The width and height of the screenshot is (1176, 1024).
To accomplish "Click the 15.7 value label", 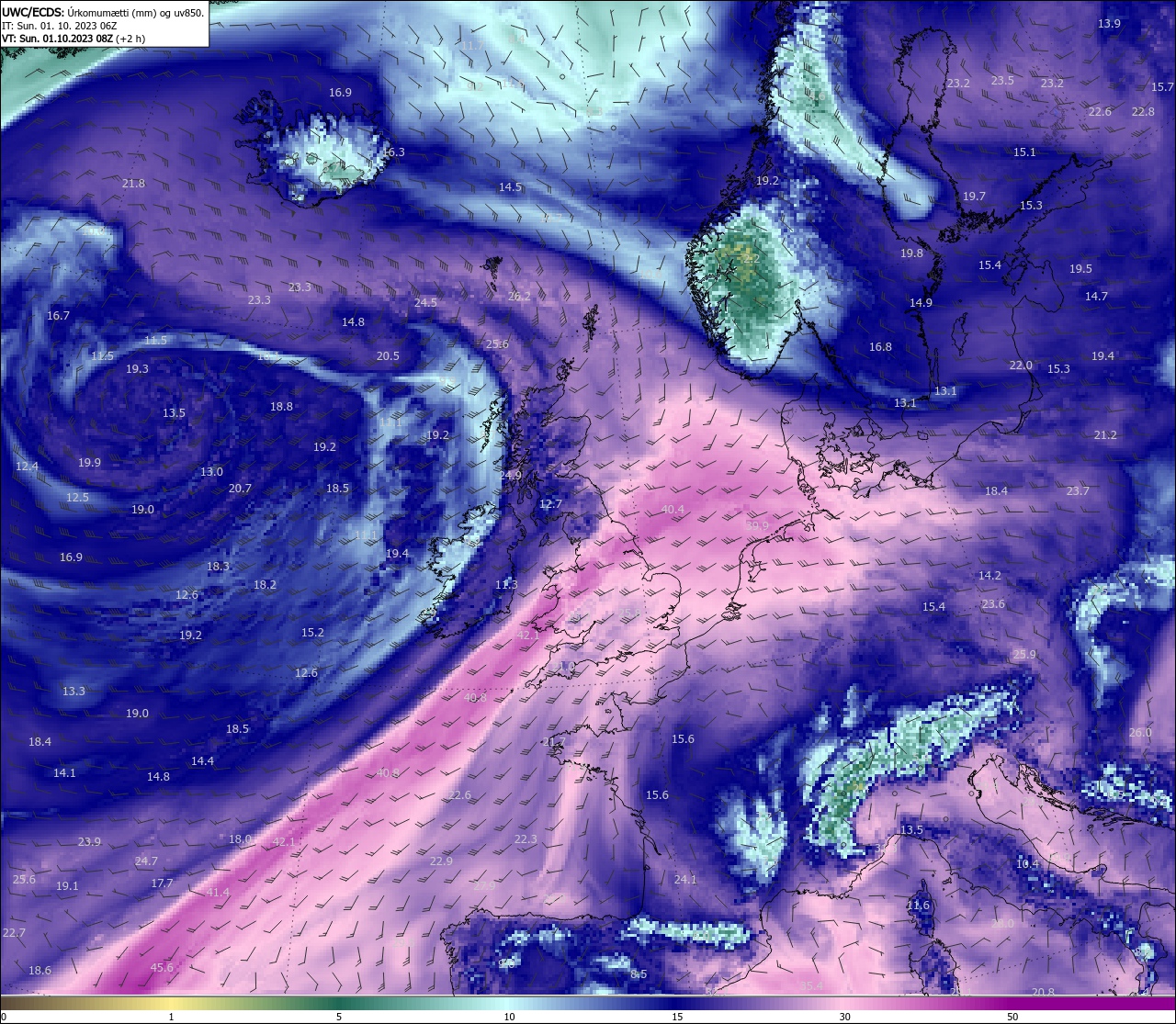I will 1162,87.
